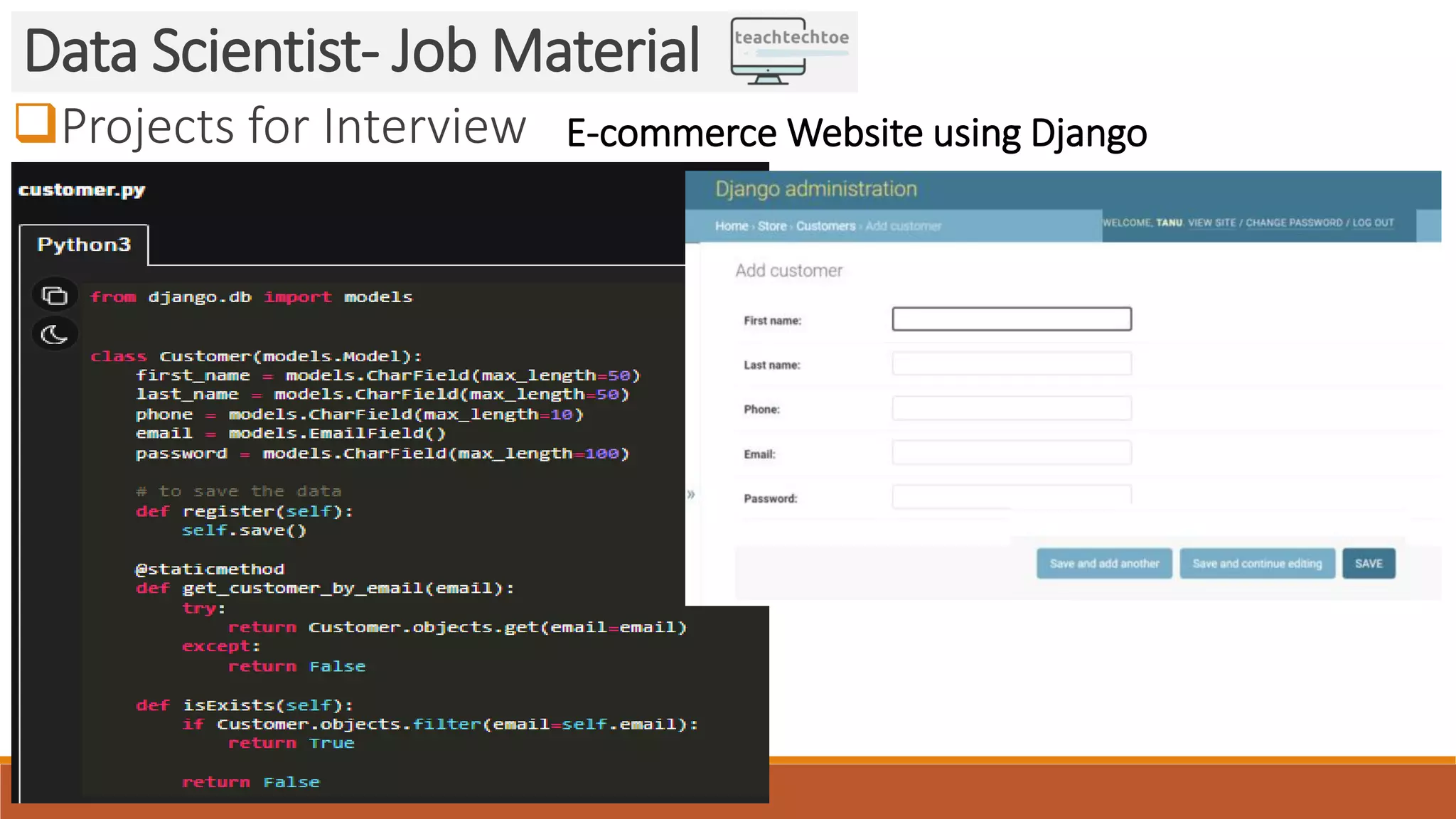This screenshot has height=819, width=1456.
Task: Tick the Projects for Interview checkbox bullet
Action: [x=36, y=123]
